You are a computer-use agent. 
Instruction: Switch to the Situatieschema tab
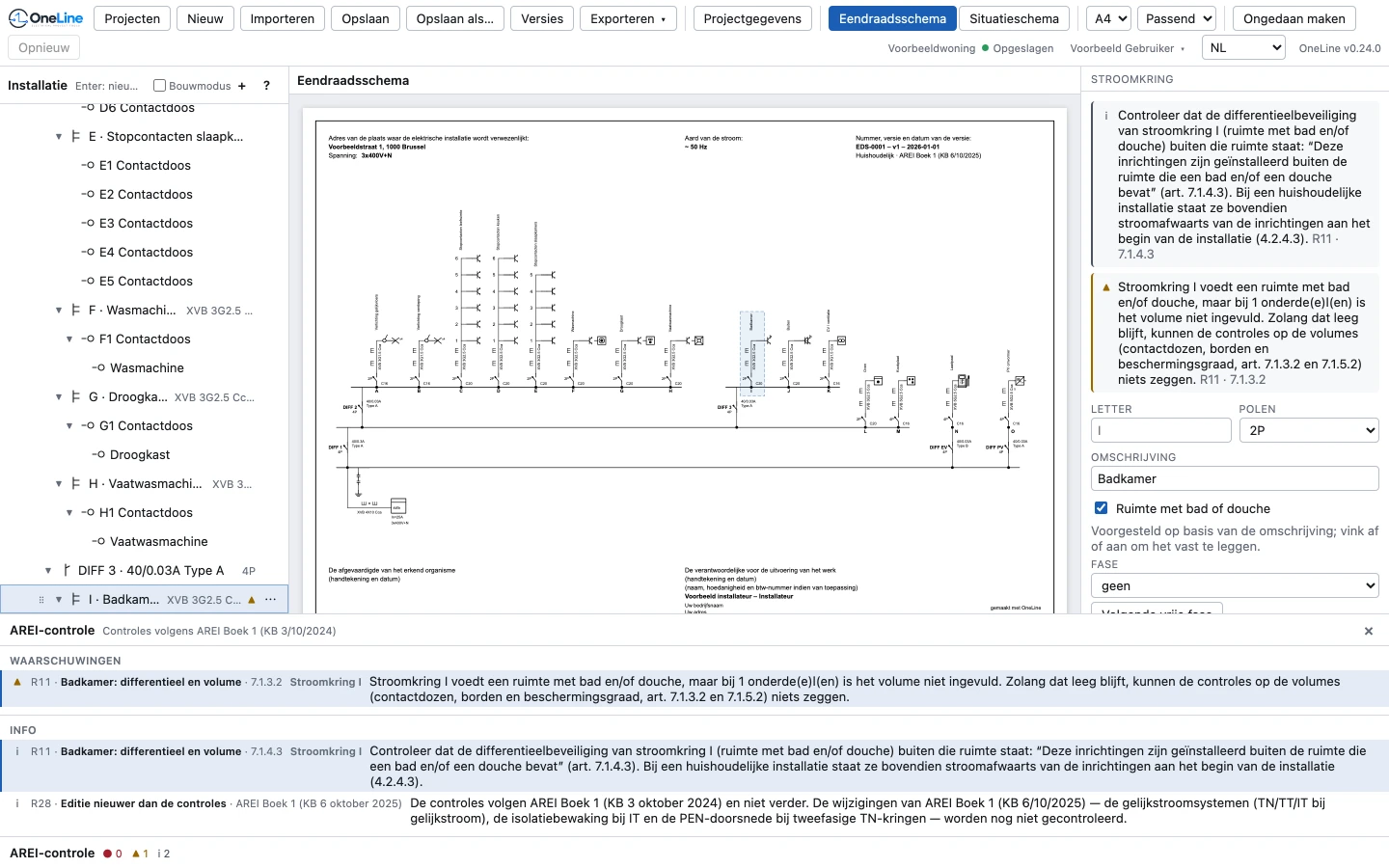(x=1014, y=18)
